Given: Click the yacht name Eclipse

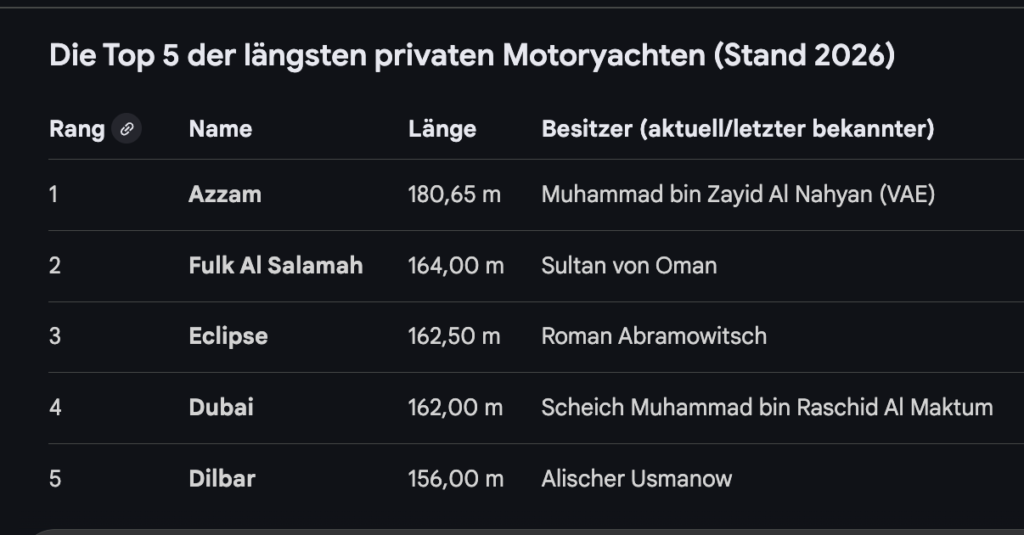Looking at the screenshot, I should coord(228,336).
